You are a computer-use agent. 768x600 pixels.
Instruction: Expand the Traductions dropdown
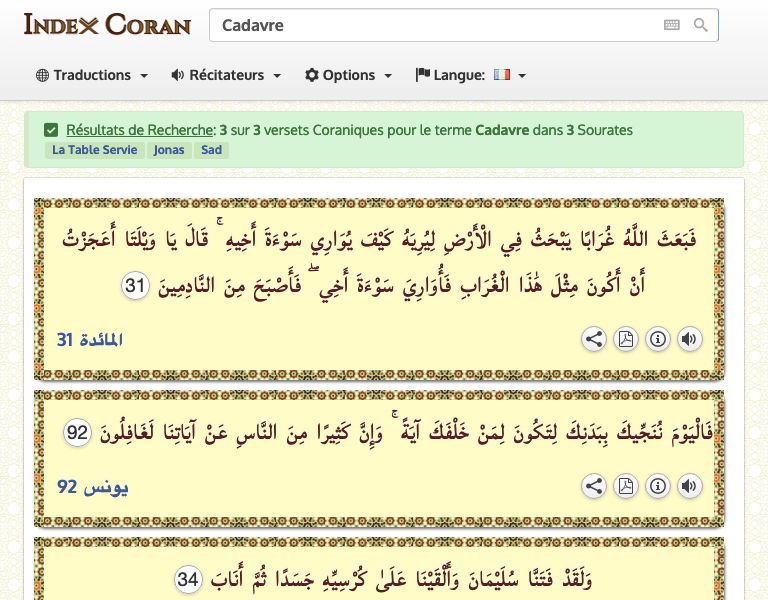pos(92,75)
